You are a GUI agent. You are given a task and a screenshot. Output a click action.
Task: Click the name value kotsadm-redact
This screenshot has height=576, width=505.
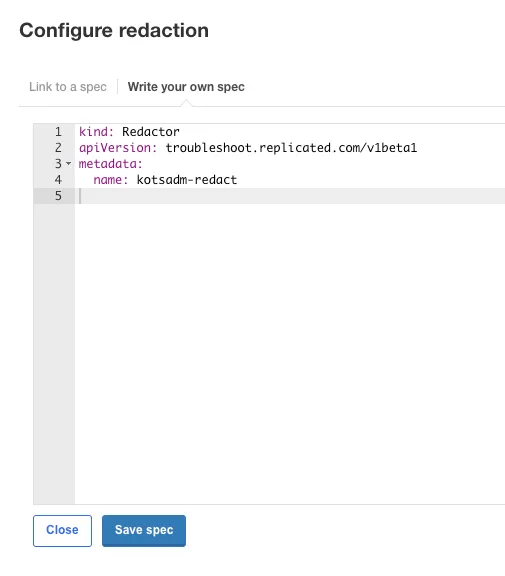coord(187,180)
